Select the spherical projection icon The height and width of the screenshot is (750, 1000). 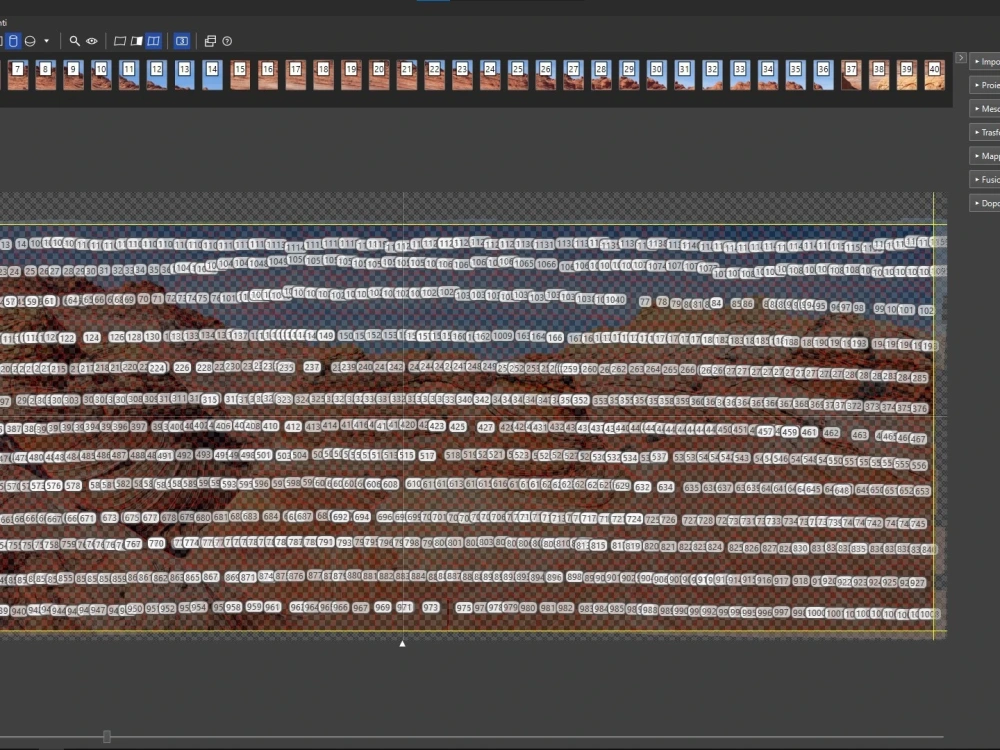(30, 41)
